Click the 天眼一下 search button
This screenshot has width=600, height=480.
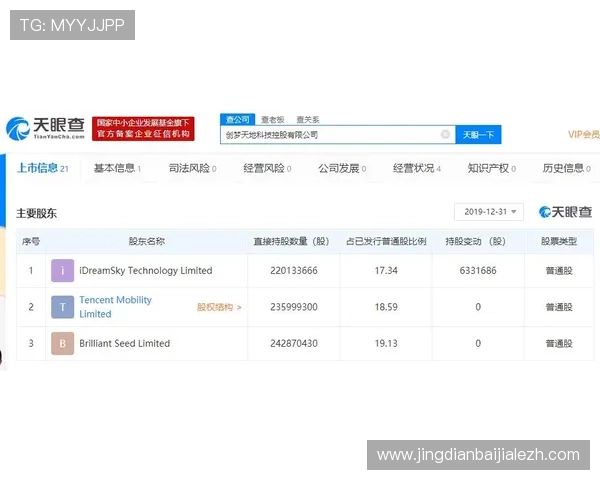coord(478,135)
